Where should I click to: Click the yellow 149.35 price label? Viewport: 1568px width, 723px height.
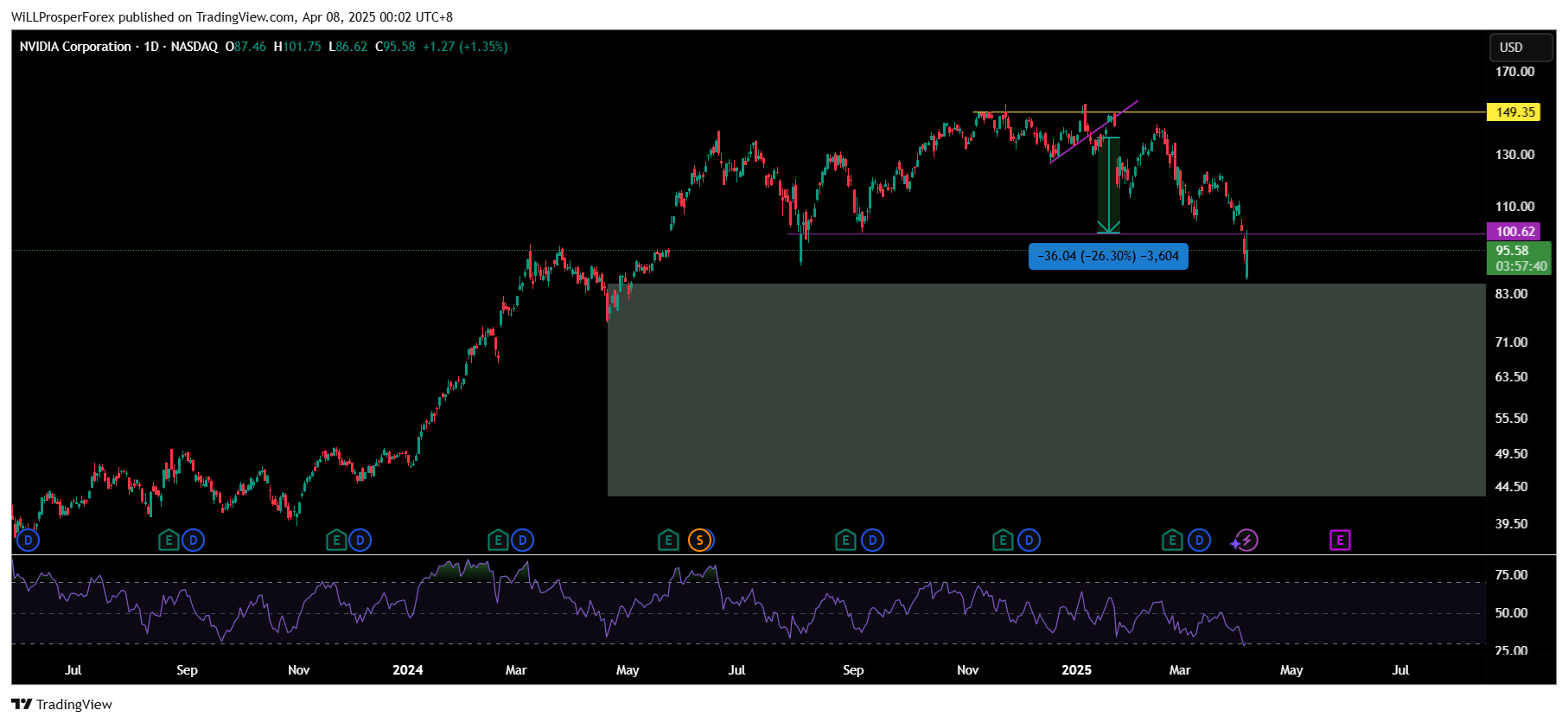click(x=1514, y=112)
